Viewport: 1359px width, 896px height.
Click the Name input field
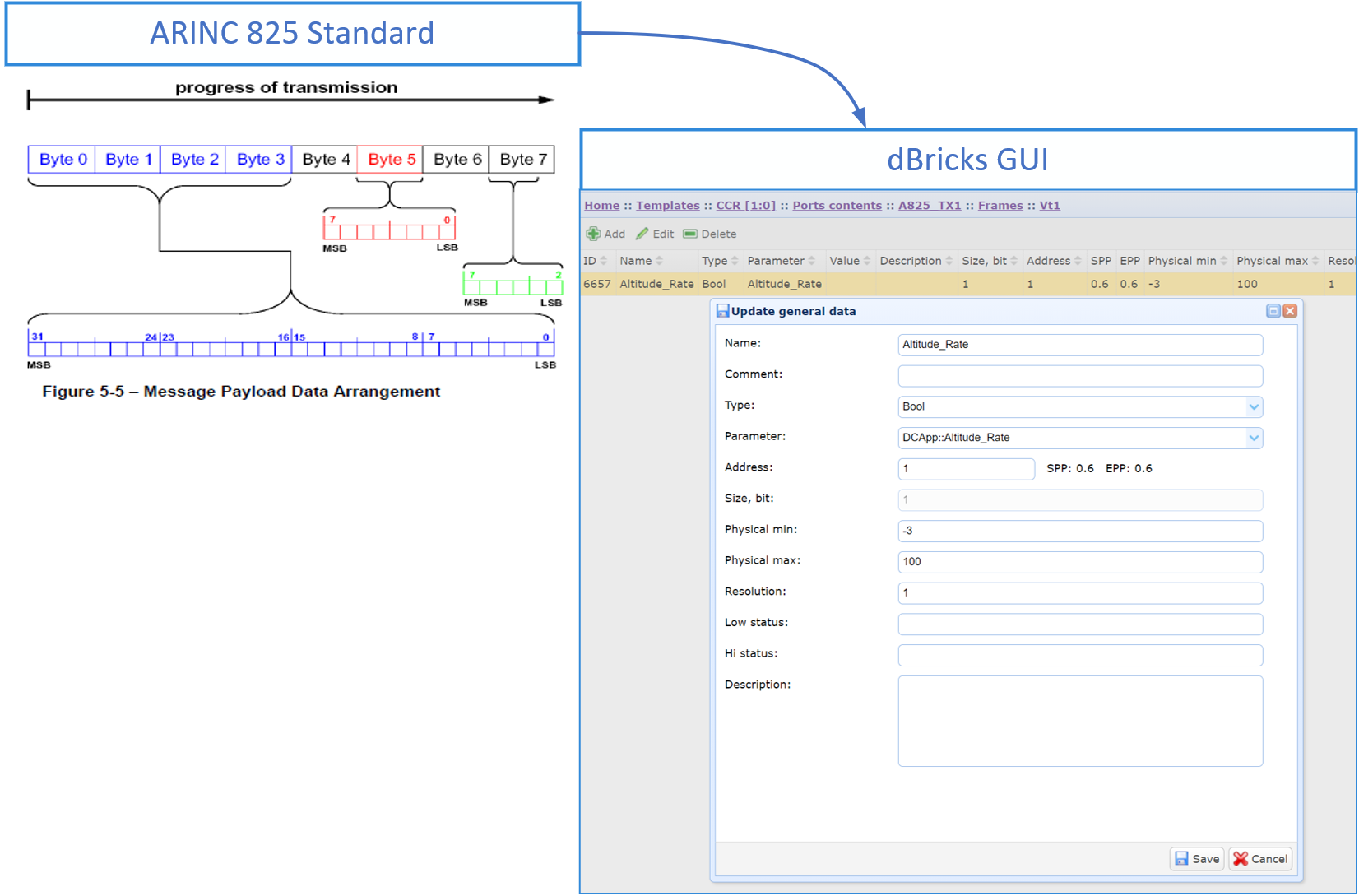1080,345
